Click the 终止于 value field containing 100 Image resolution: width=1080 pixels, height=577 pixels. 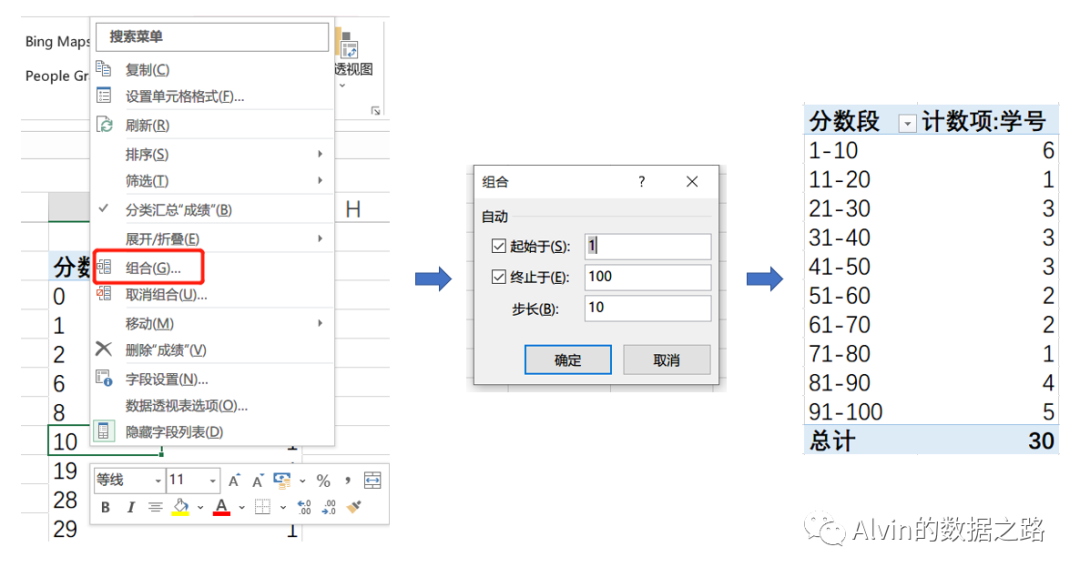(647, 277)
